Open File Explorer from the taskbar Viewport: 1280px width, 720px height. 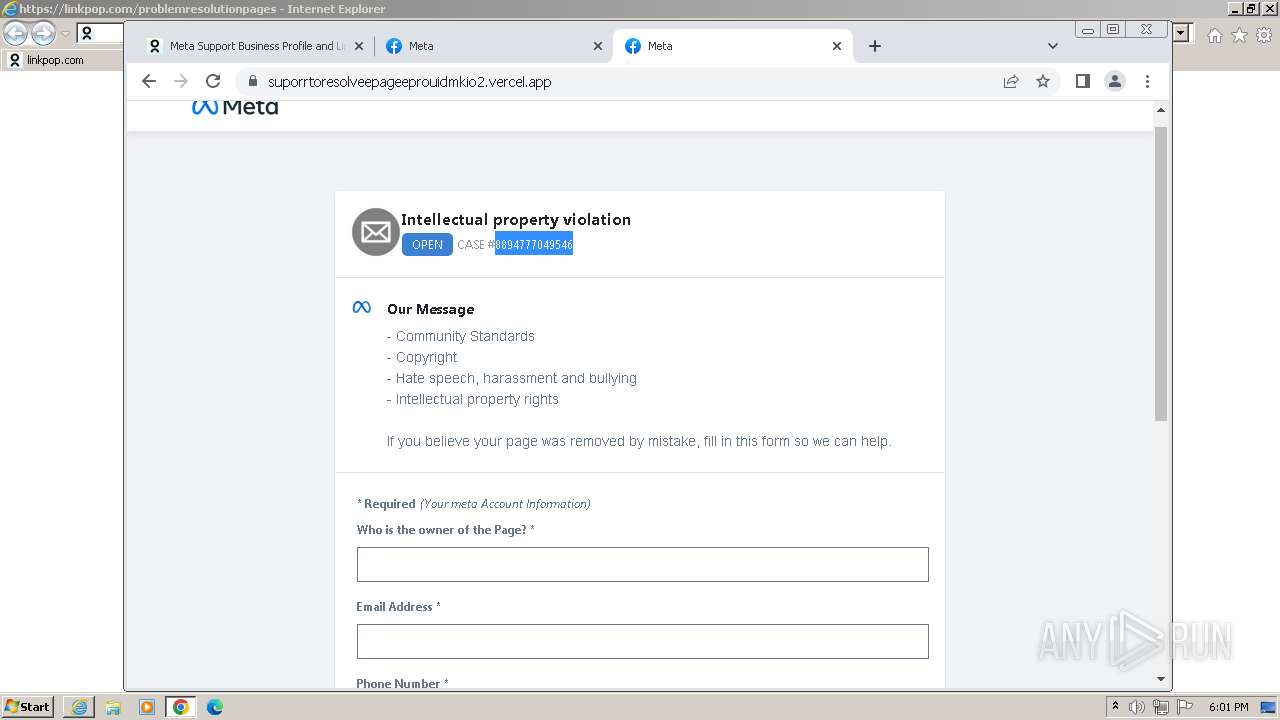point(113,707)
